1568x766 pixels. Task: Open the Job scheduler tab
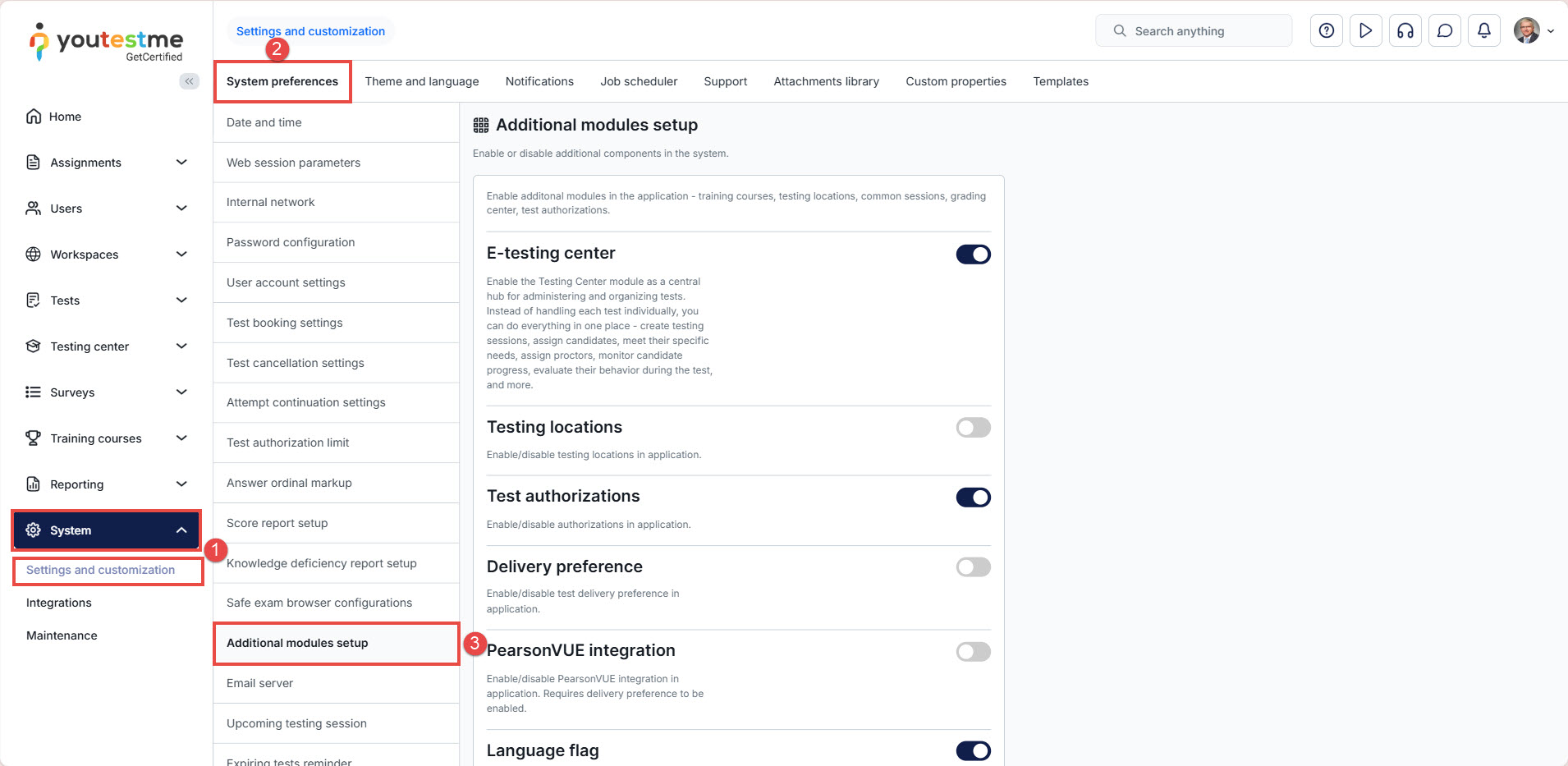pyautogui.click(x=639, y=81)
